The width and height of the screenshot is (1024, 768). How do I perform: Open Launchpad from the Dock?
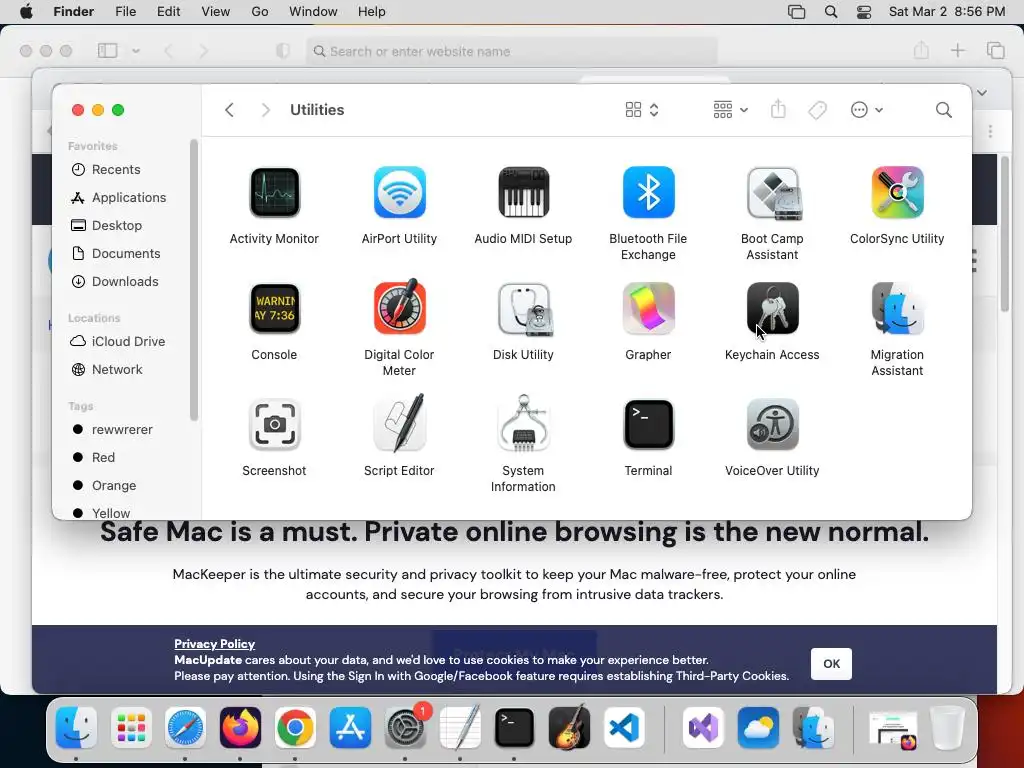tap(131, 728)
